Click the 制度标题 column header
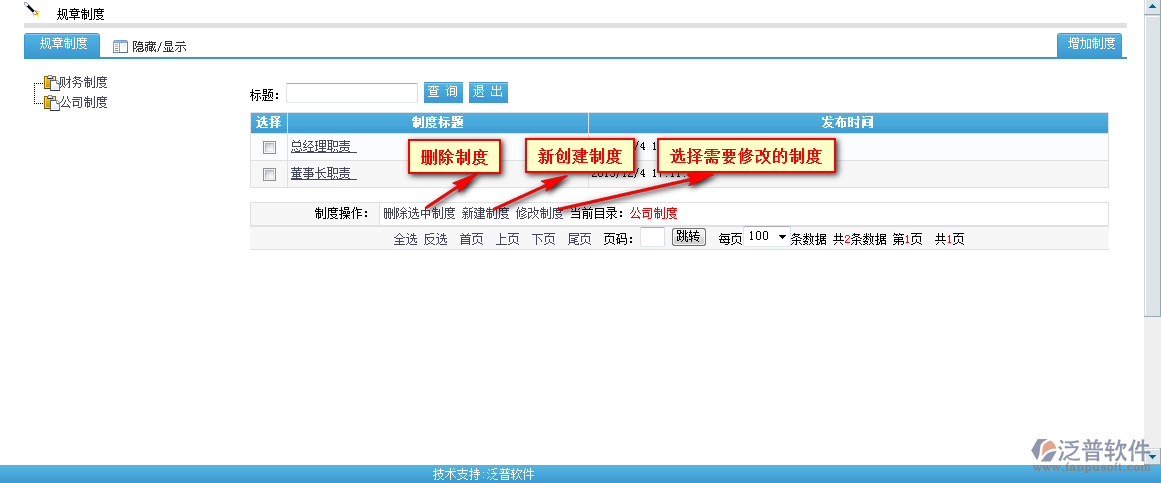The width and height of the screenshot is (1161, 483). [x=438, y=122]
